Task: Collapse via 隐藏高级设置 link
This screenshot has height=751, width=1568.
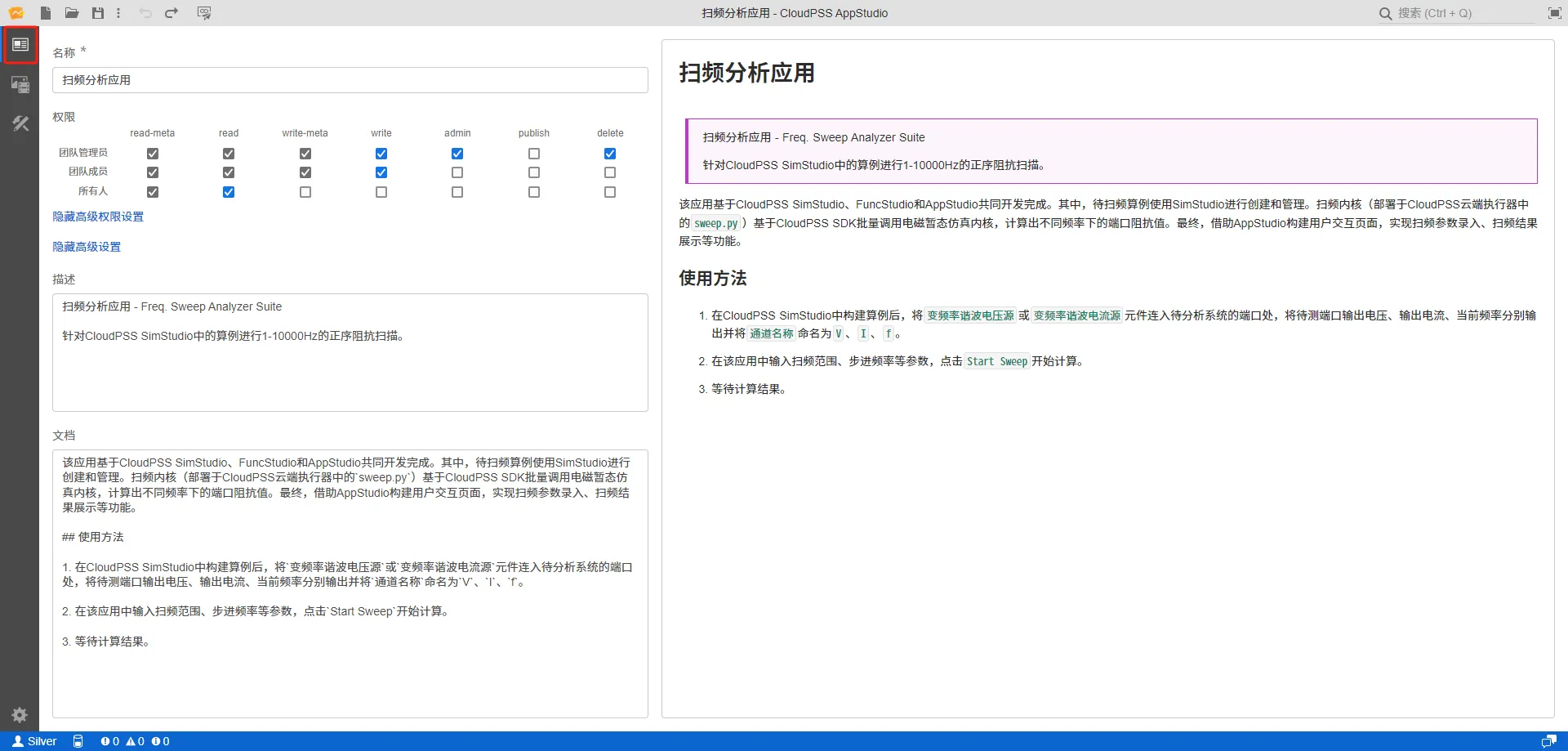Action: pos(87,247)
